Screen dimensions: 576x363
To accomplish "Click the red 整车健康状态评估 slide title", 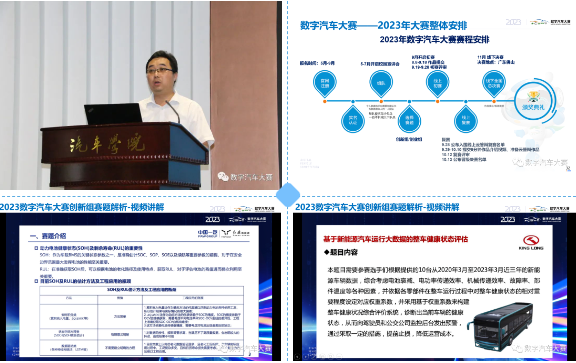I will click(396, 239).
